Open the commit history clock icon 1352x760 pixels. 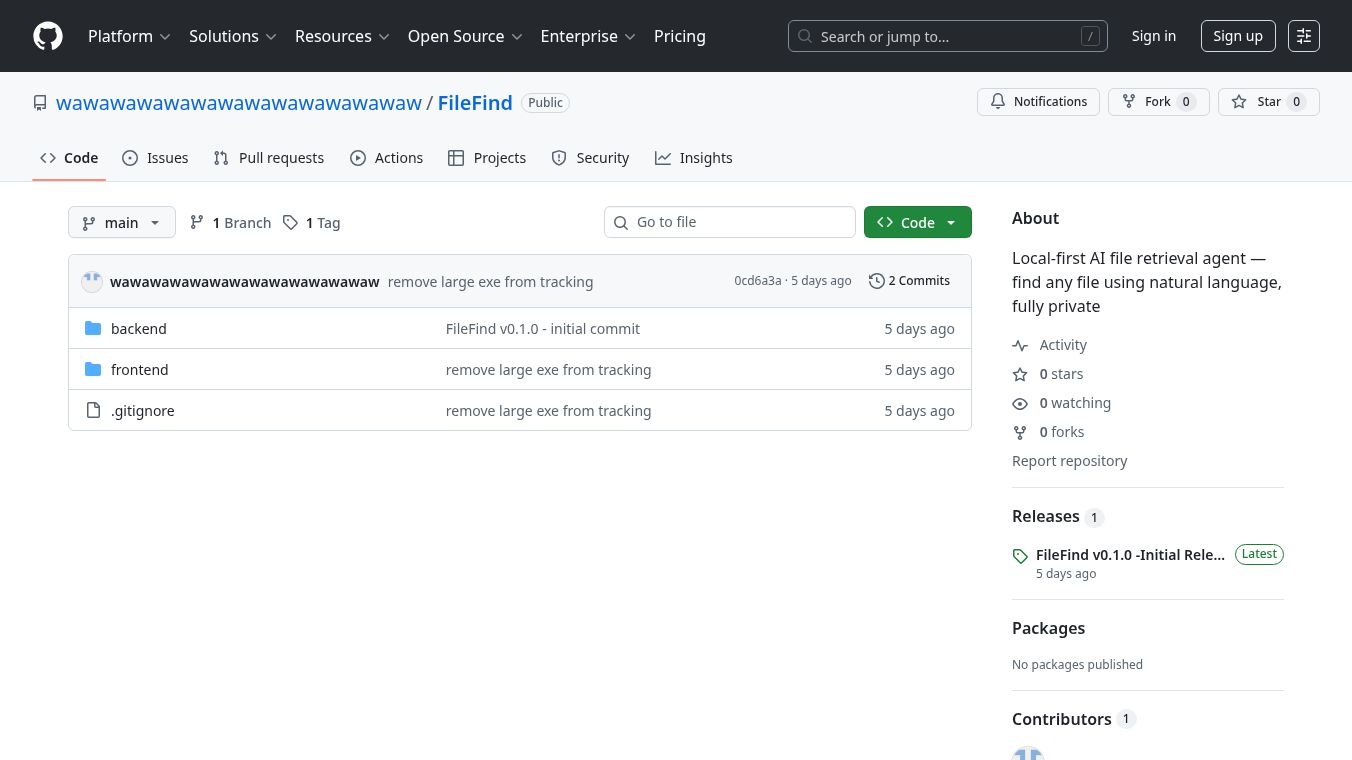tap(877, 281)
